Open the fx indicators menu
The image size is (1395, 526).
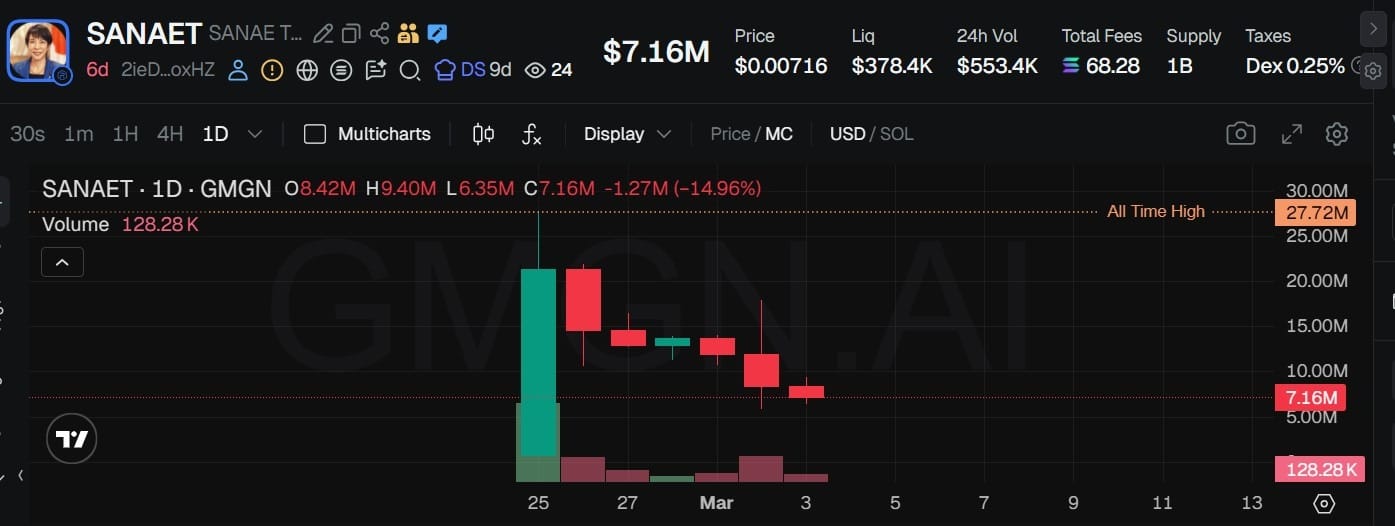[x=532, y=134]
